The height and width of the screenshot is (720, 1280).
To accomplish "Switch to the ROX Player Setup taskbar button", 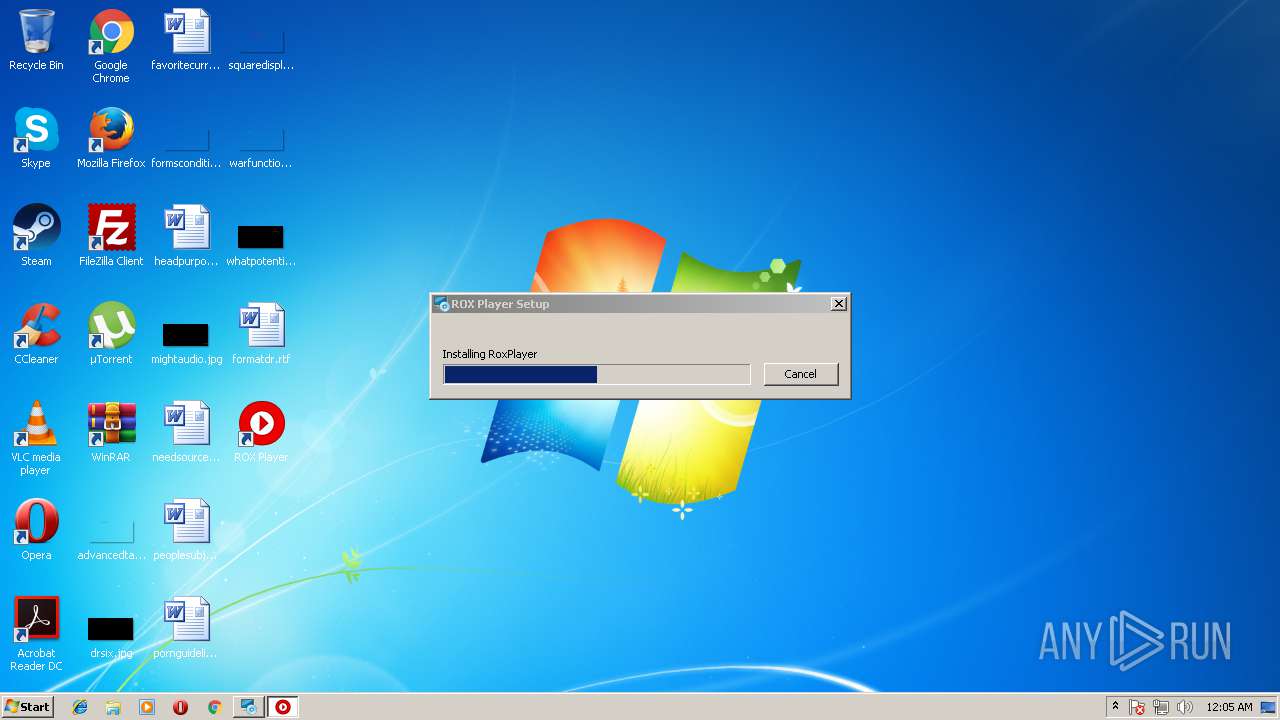I will tap(248, 707).
